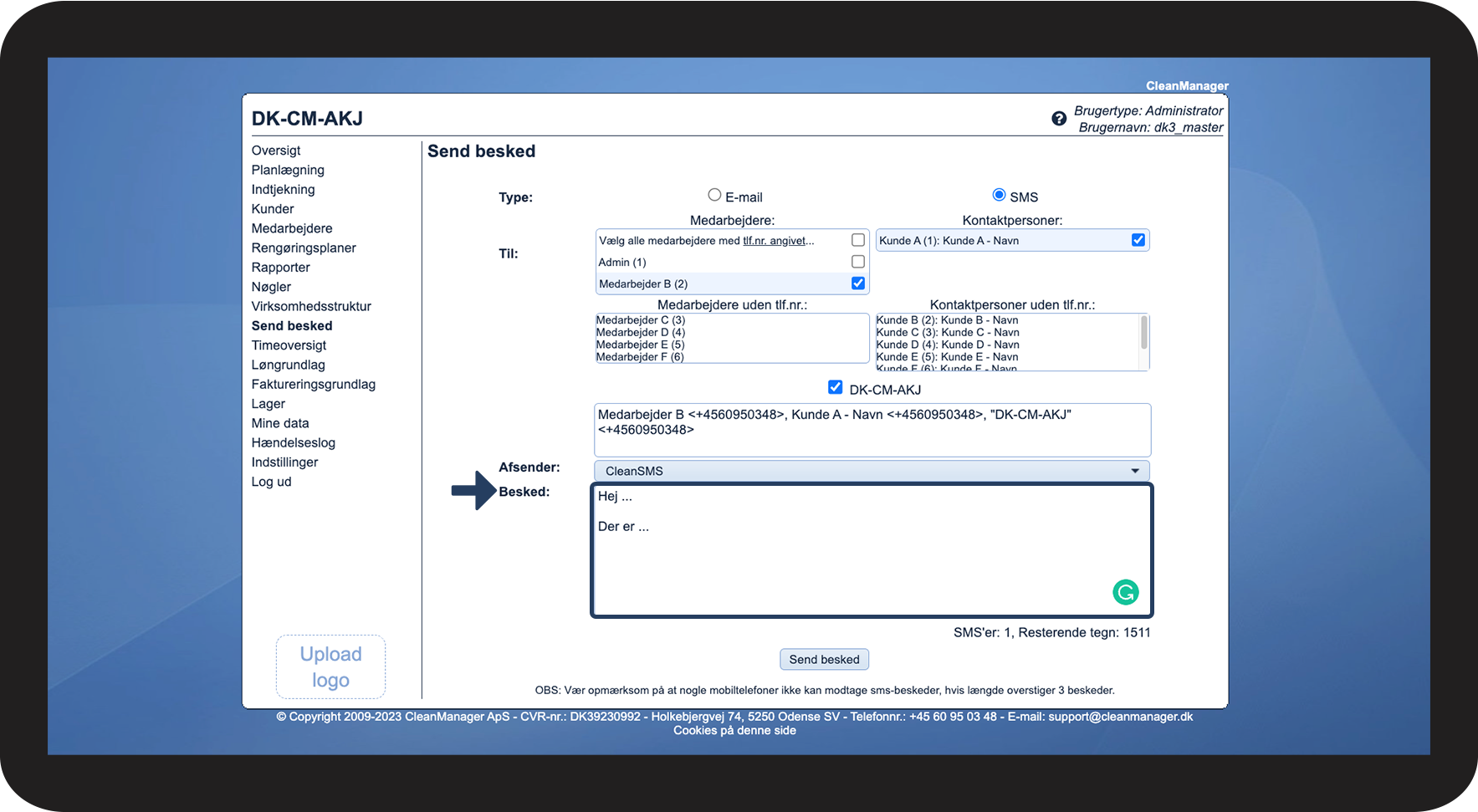Open Oversigt in the sidebar menu
Screen dimensions: 1478x812
[276, 151]
